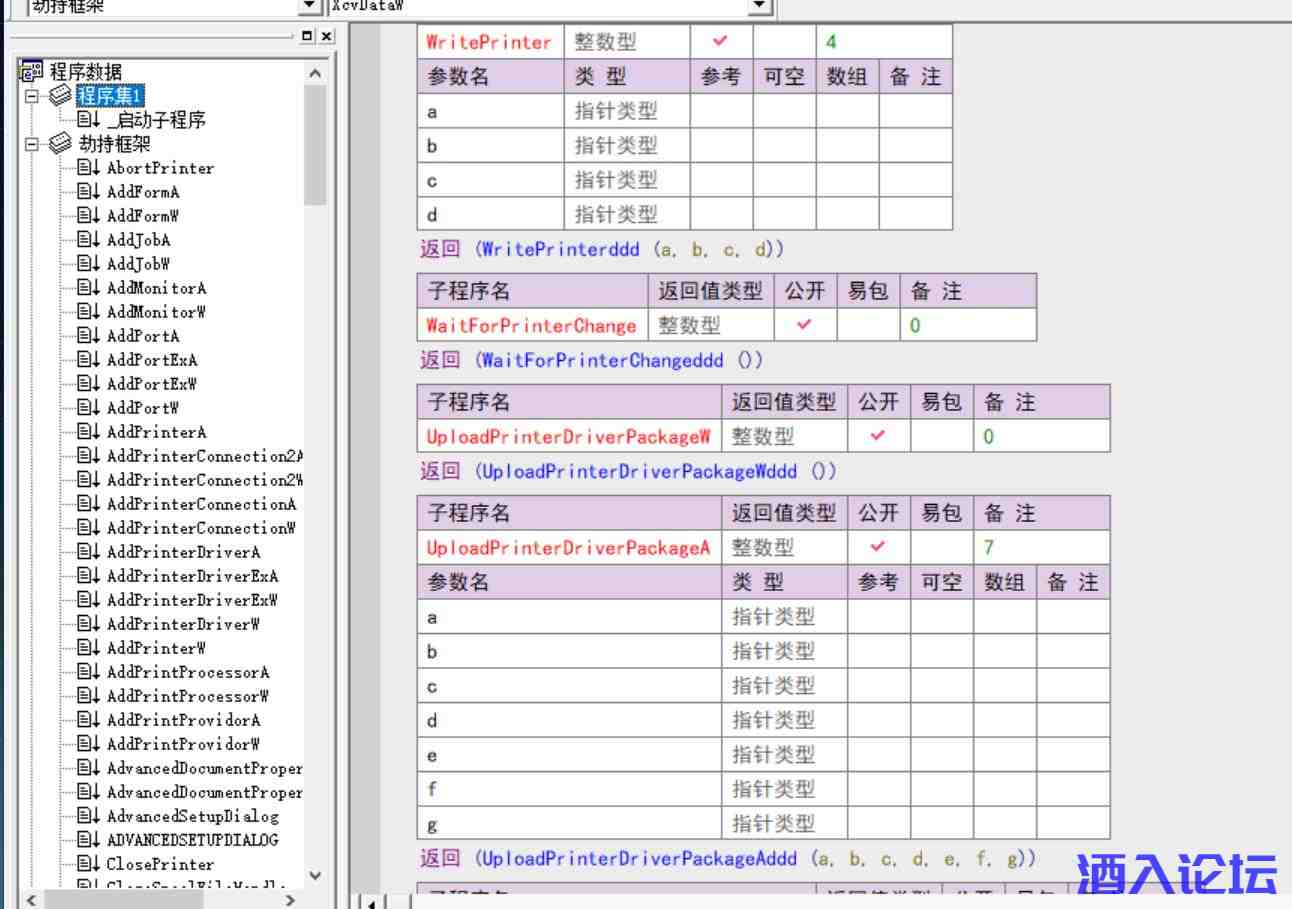The image size is (1292, 909).
Task: Select AddFormA in the tree
Action: pos(143,192)
